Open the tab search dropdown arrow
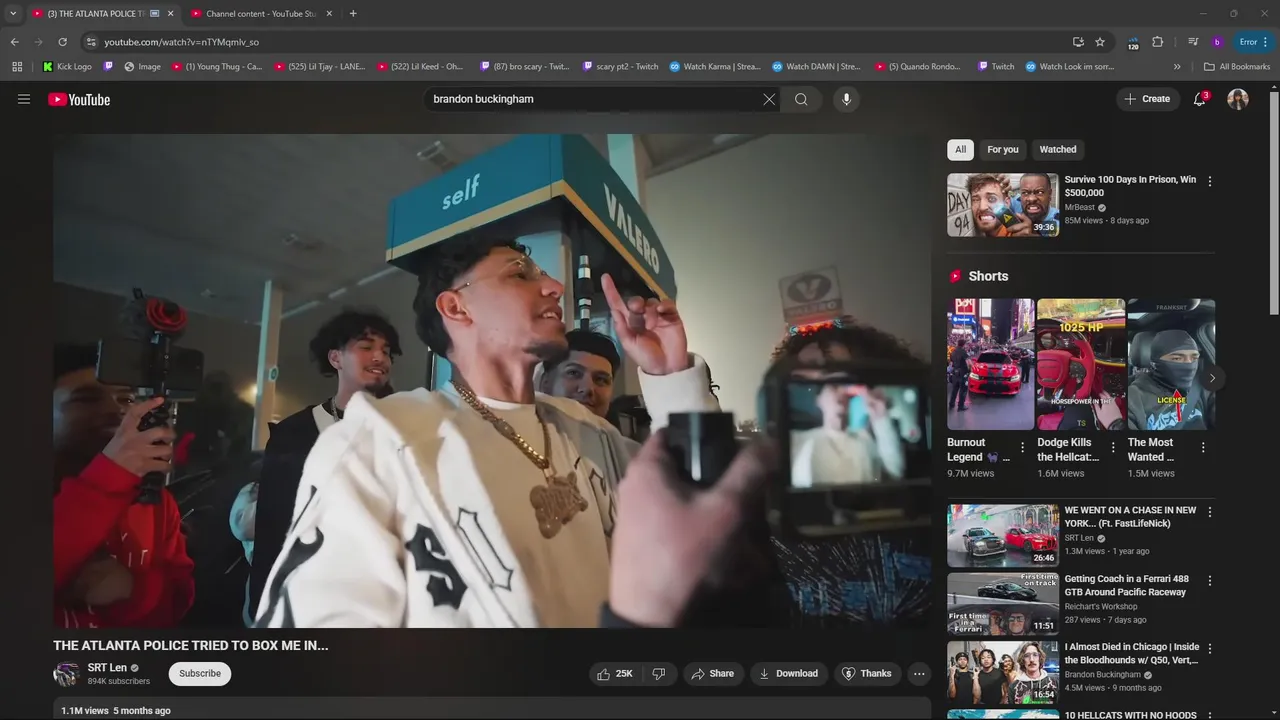The image size is (1280, 720). tap(13, 13)
